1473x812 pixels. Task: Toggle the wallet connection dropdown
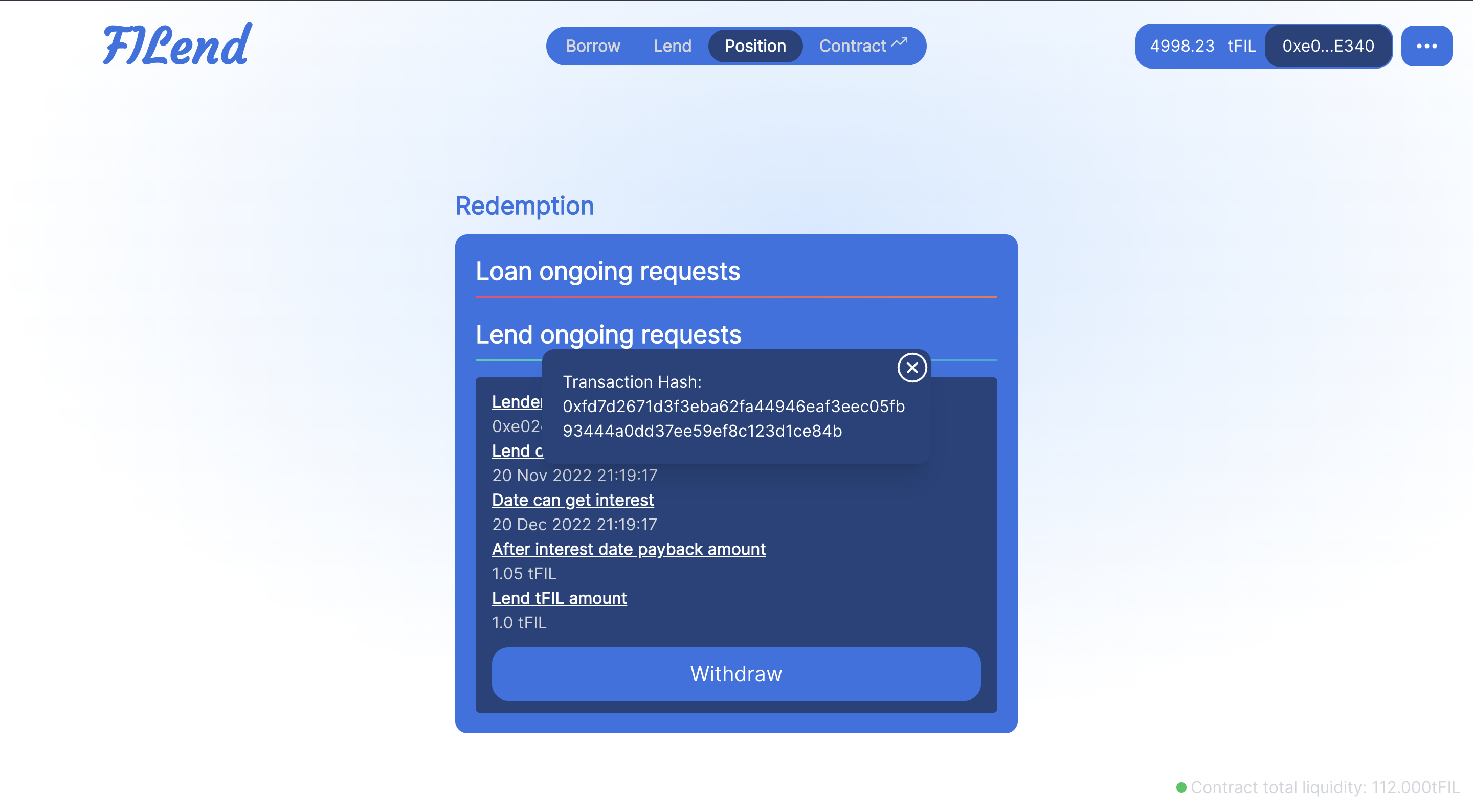point(1424,46)
